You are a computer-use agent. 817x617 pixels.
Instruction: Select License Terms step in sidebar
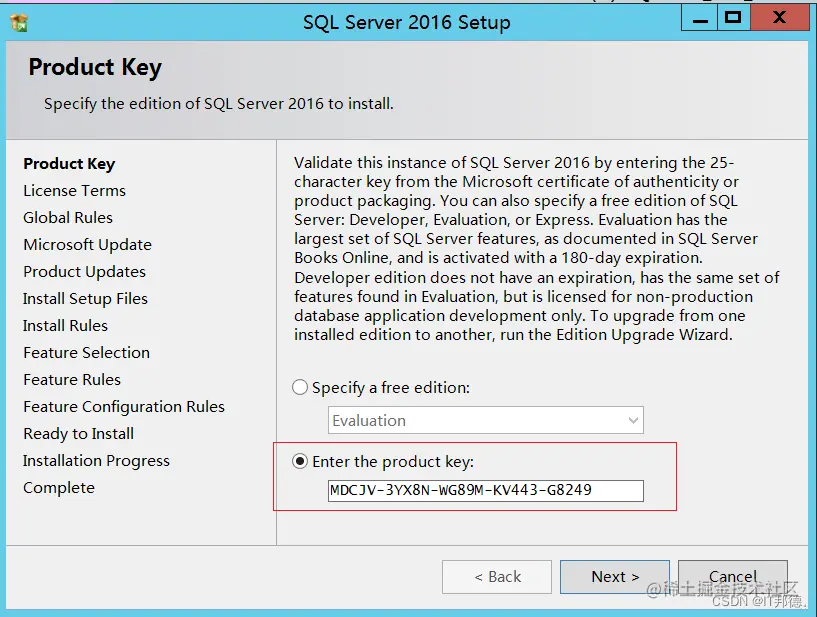75,191
